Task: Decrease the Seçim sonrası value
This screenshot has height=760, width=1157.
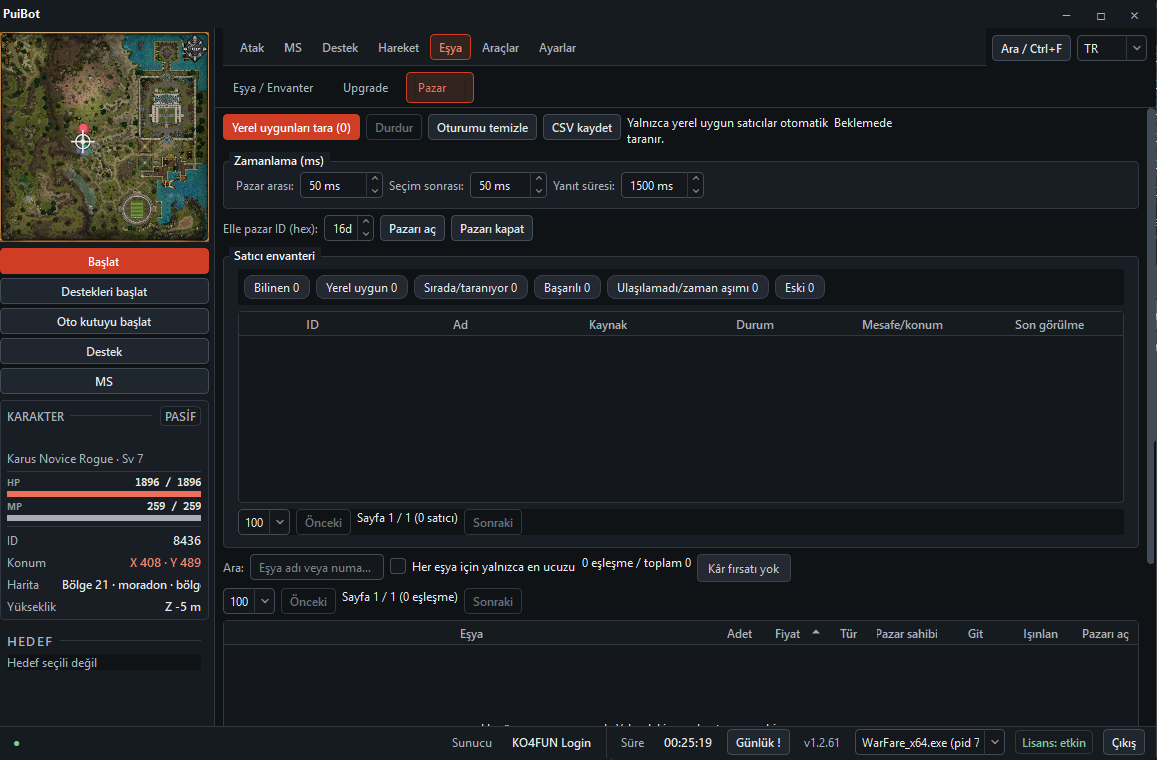Action: coord(539,192)
